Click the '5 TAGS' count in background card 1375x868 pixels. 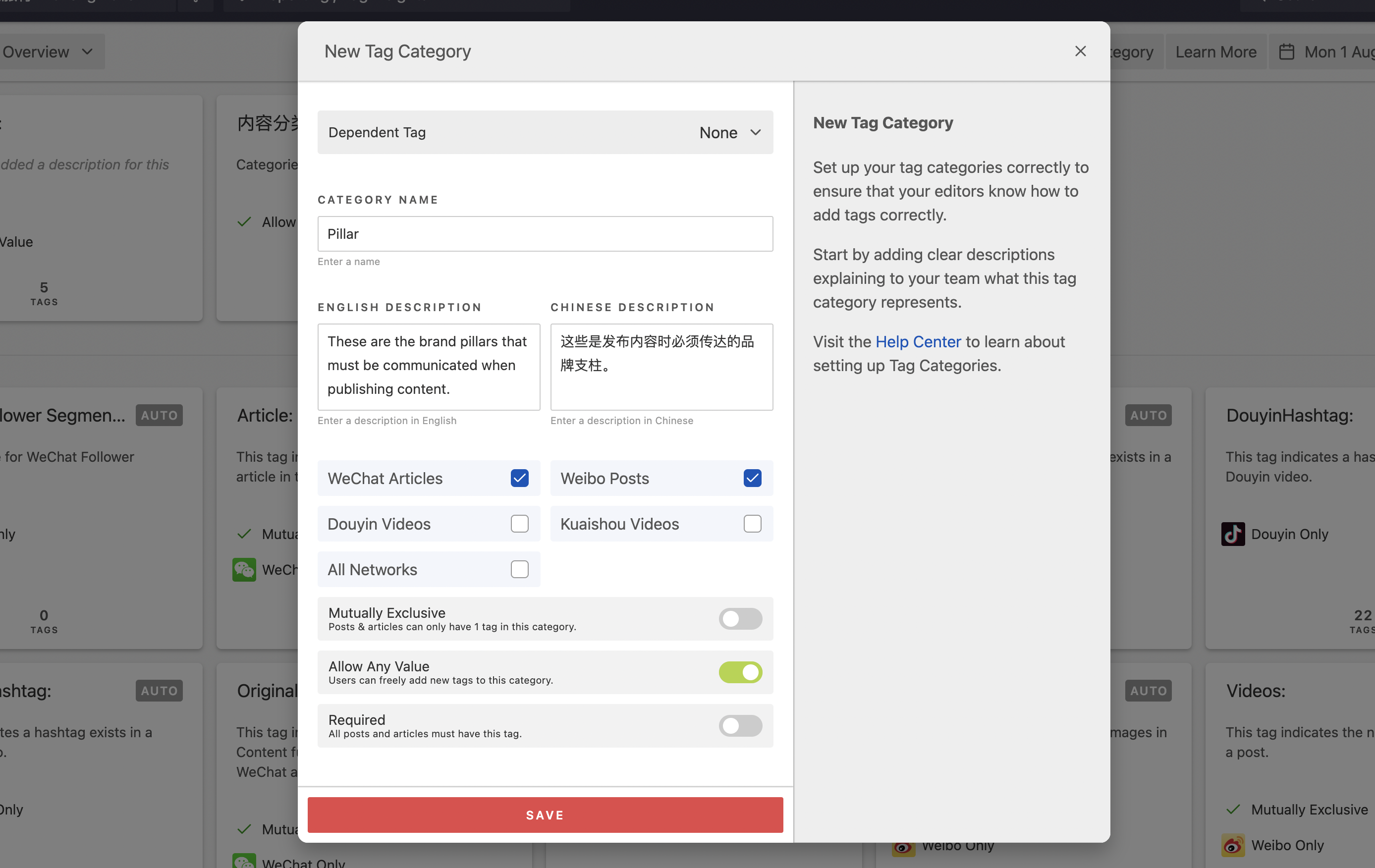click(x=44, y=294)
